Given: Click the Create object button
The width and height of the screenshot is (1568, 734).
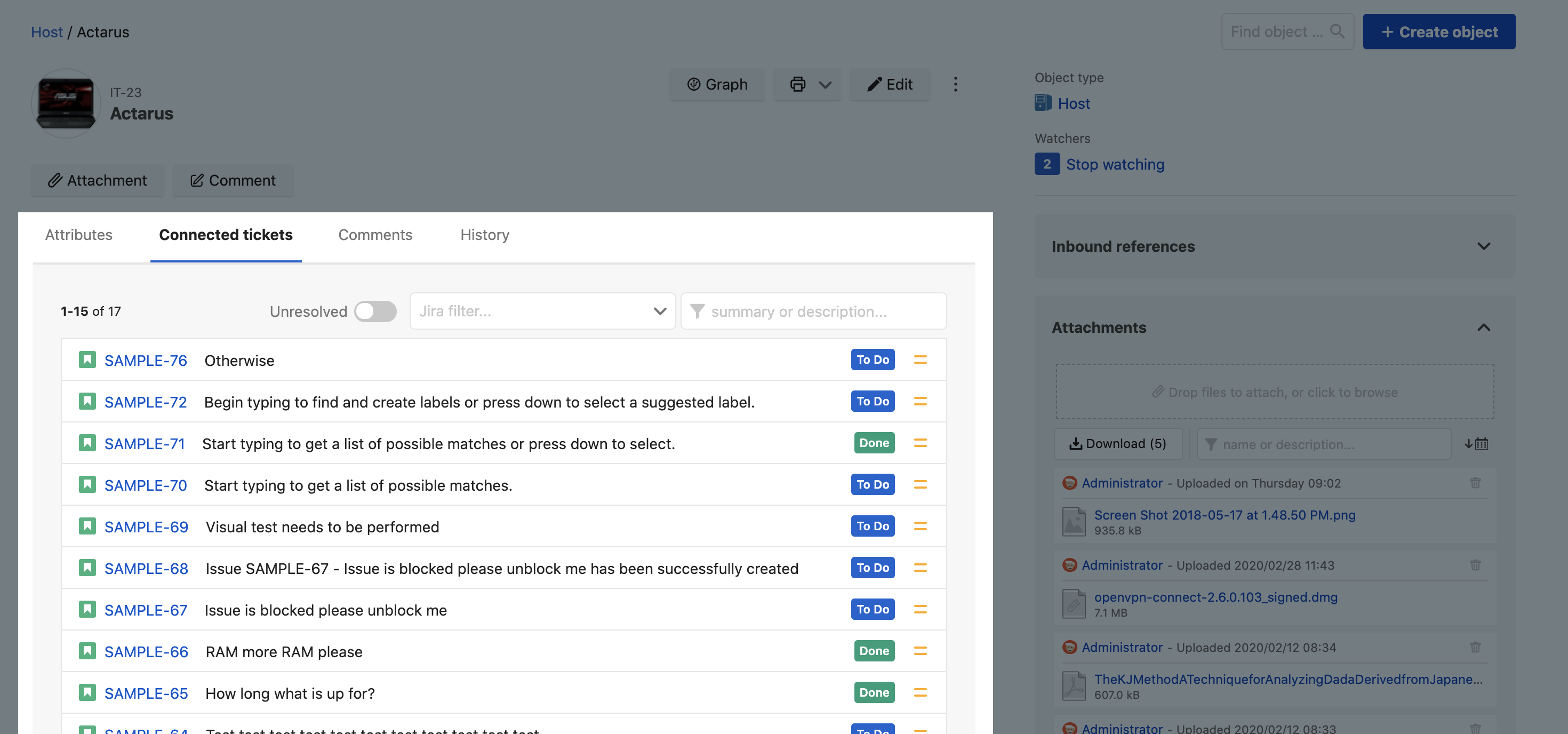Looking at the screenshot, I should click(x=1438, y=31).
